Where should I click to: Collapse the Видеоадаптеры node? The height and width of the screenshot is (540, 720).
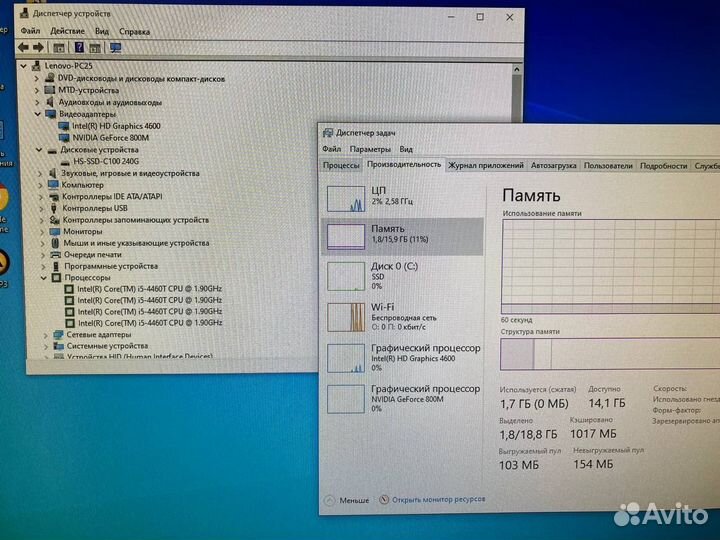pos(38,114)
